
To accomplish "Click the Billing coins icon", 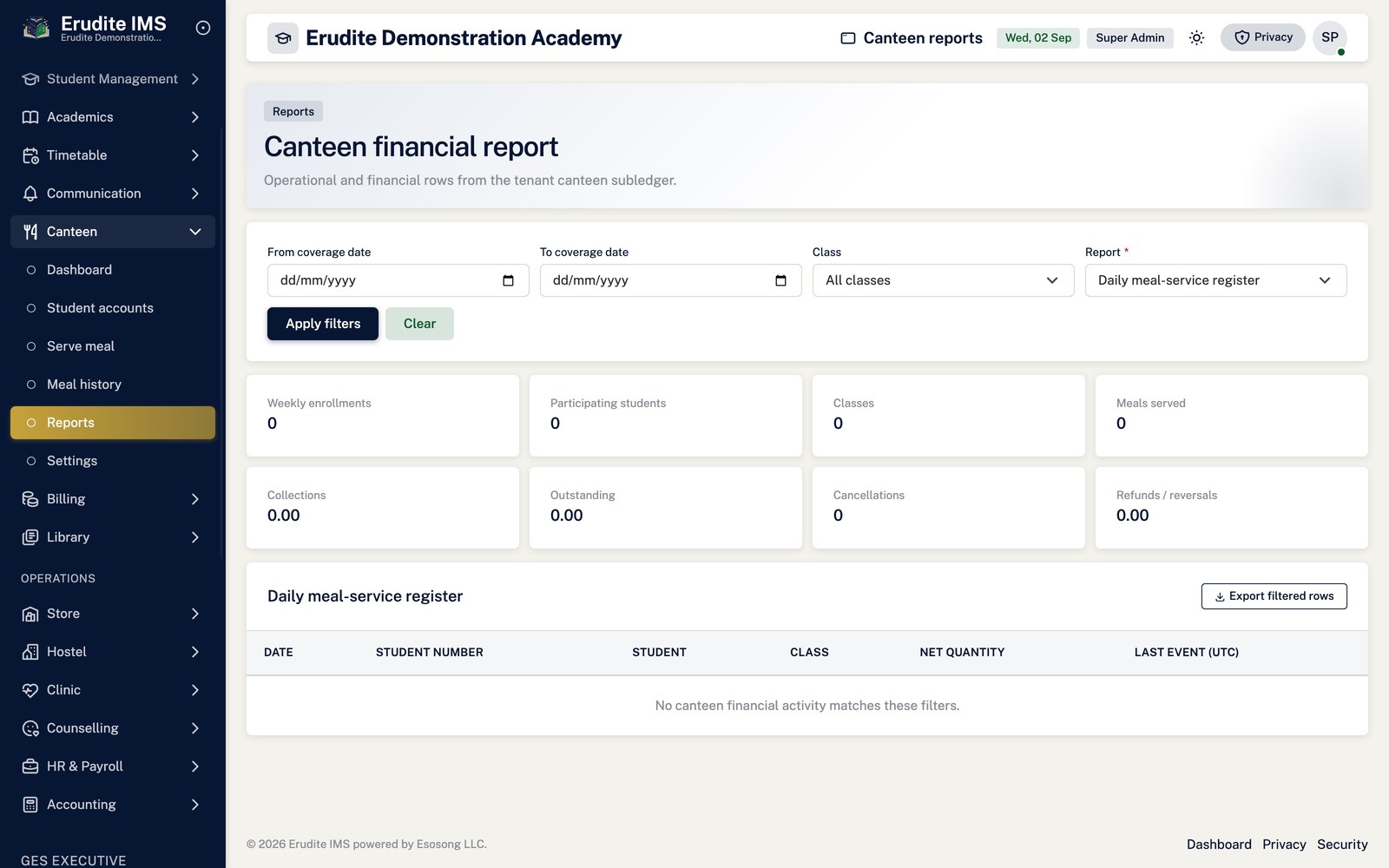I will coord(30,499).
